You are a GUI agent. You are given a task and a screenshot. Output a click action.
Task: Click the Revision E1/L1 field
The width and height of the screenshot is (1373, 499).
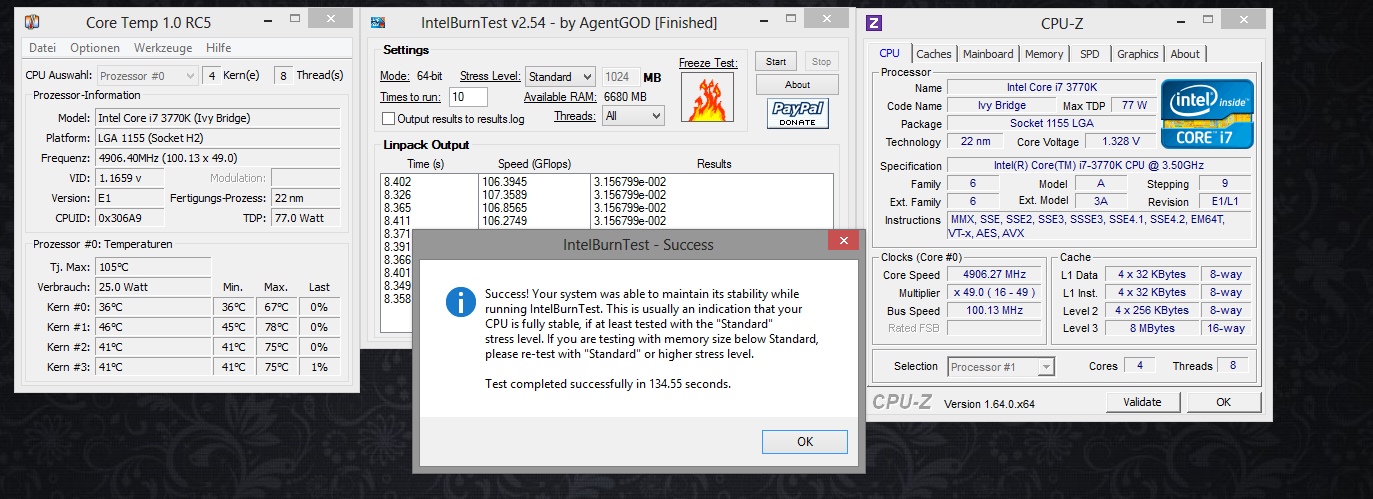click(x=1225, y=202)
